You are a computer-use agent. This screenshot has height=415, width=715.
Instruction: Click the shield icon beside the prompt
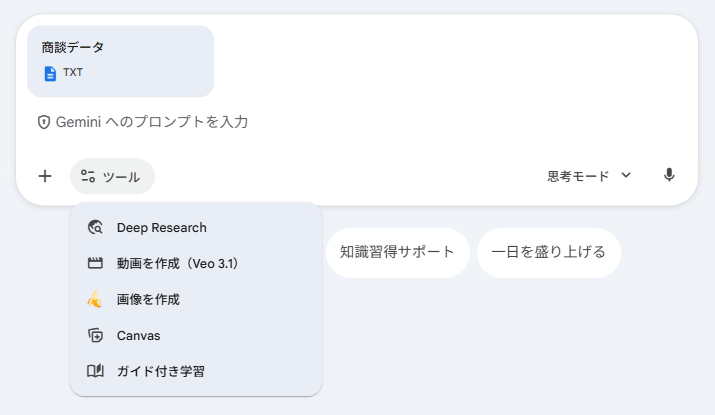coord(44,122)
